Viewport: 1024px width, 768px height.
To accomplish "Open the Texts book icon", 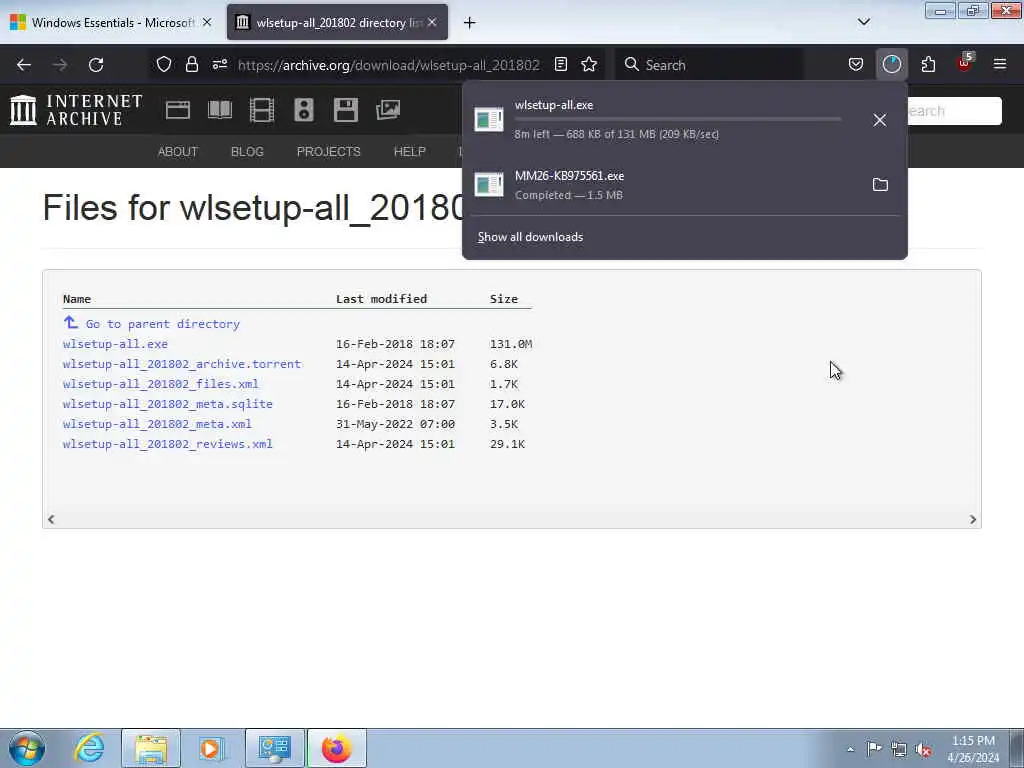I will pos(219,110).
